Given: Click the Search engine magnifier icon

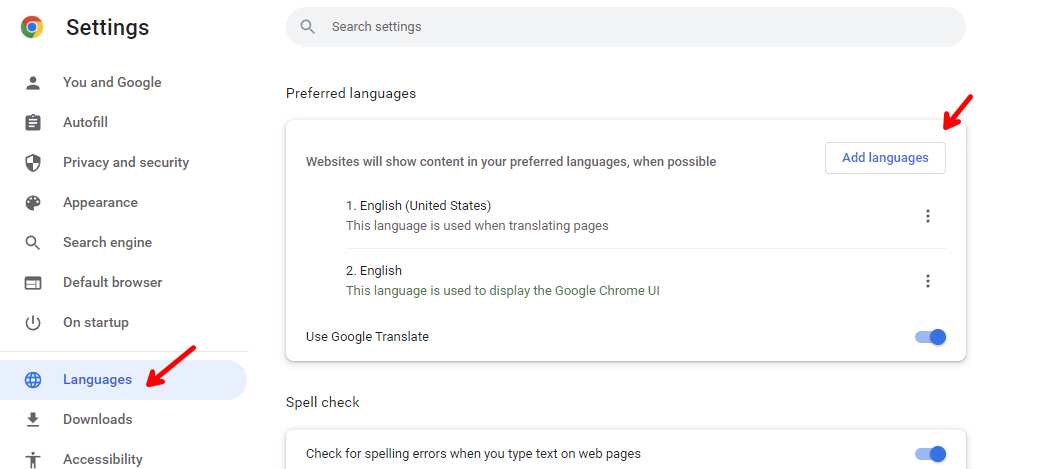Looking at the screenshot, I should click(x=33, y=243).
